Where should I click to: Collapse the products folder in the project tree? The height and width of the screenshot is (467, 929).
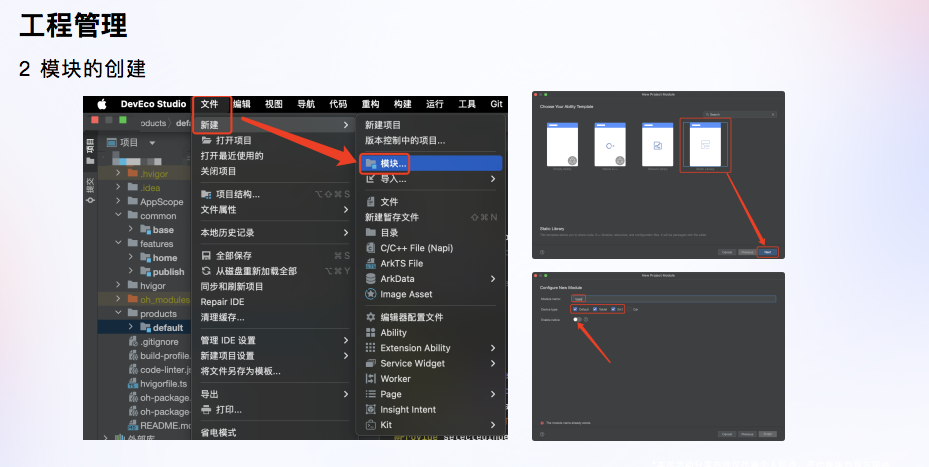pyautogui.click(x=118, y=313)
